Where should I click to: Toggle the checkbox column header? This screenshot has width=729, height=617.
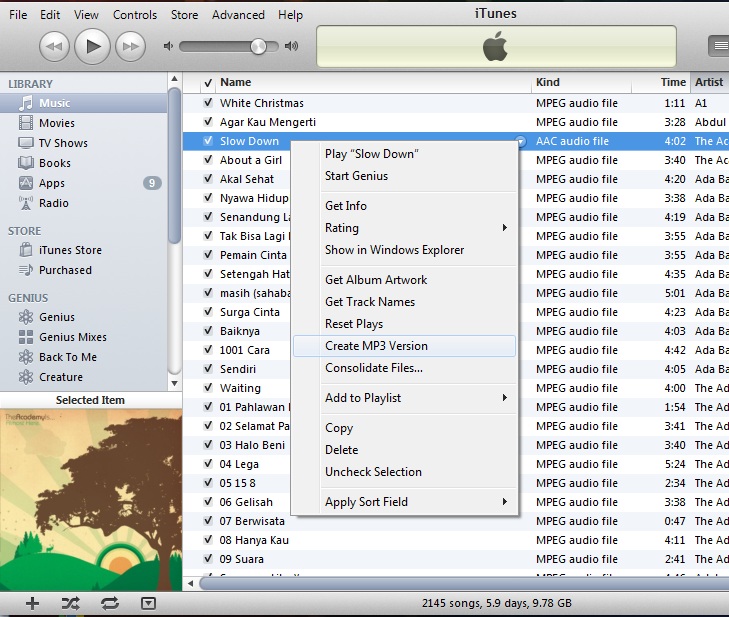208,83
